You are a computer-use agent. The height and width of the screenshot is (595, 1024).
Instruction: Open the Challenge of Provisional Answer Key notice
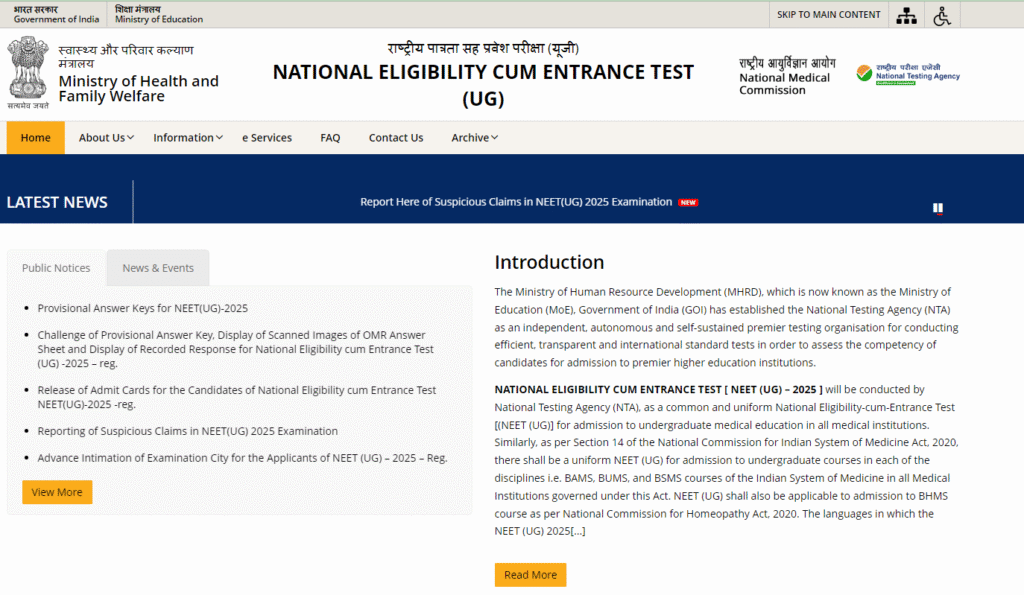click(x=235, y=349)
